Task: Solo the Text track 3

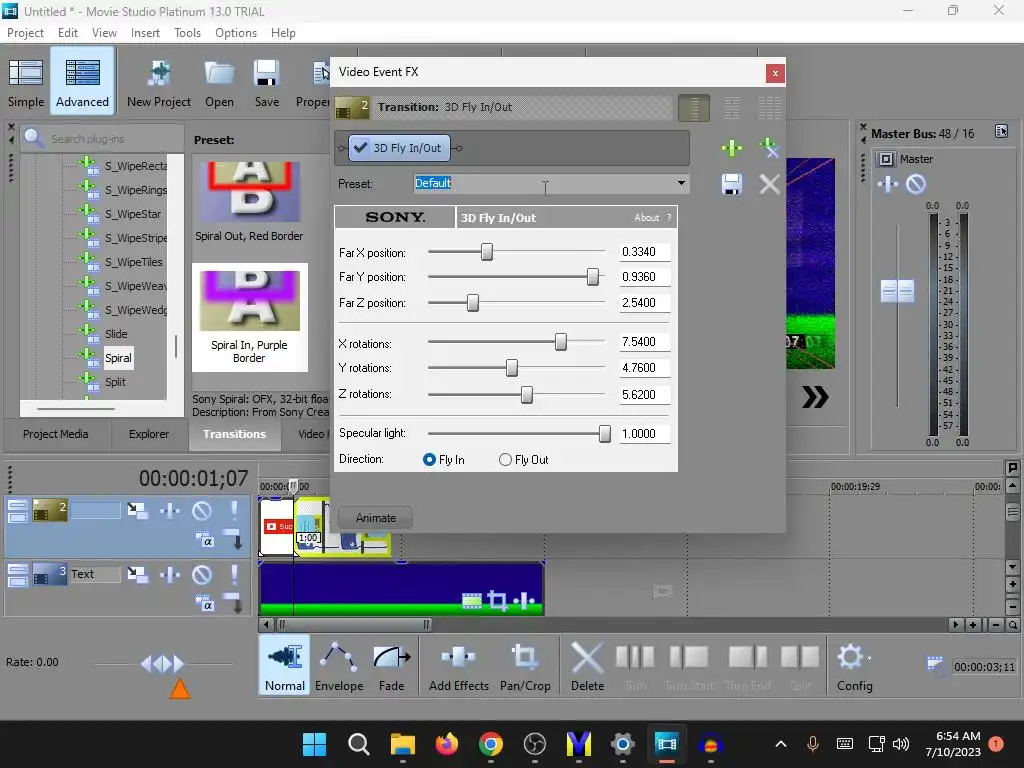Action: click(x=234, y=574)
